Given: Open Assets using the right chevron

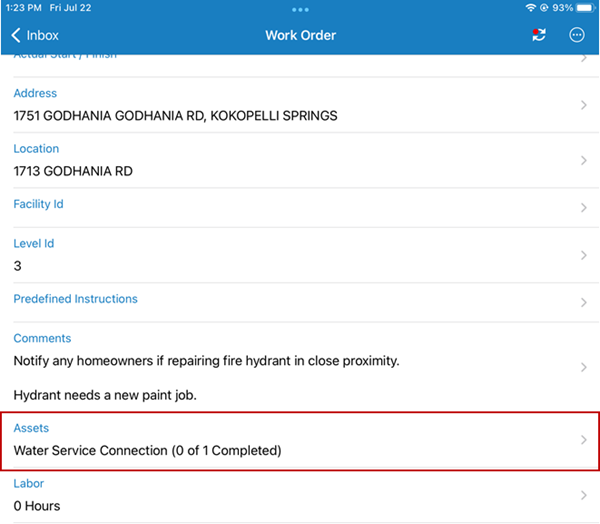Looking at the screenshot, I should tap(583, 440).
